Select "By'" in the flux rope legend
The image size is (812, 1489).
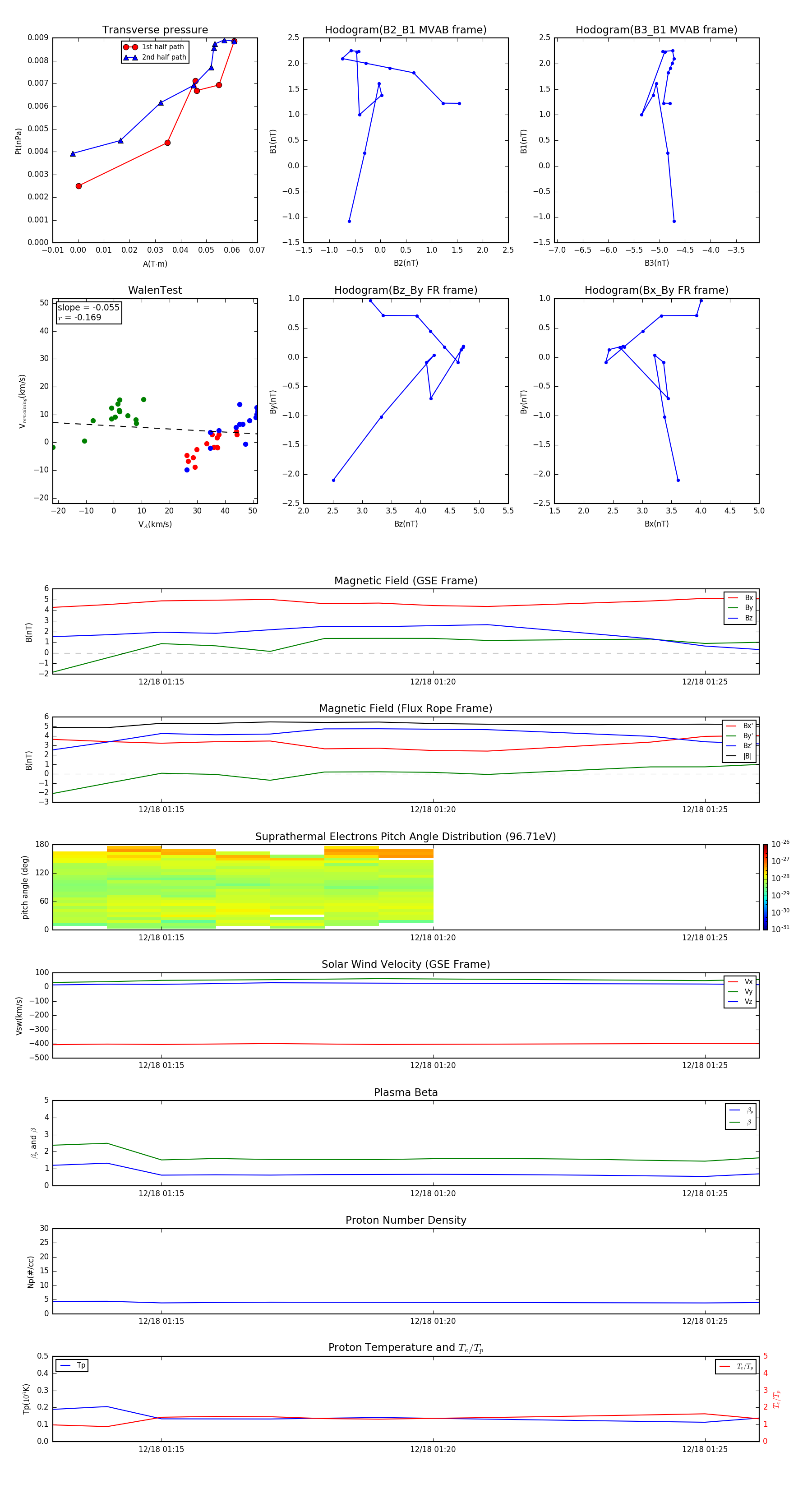740,736
